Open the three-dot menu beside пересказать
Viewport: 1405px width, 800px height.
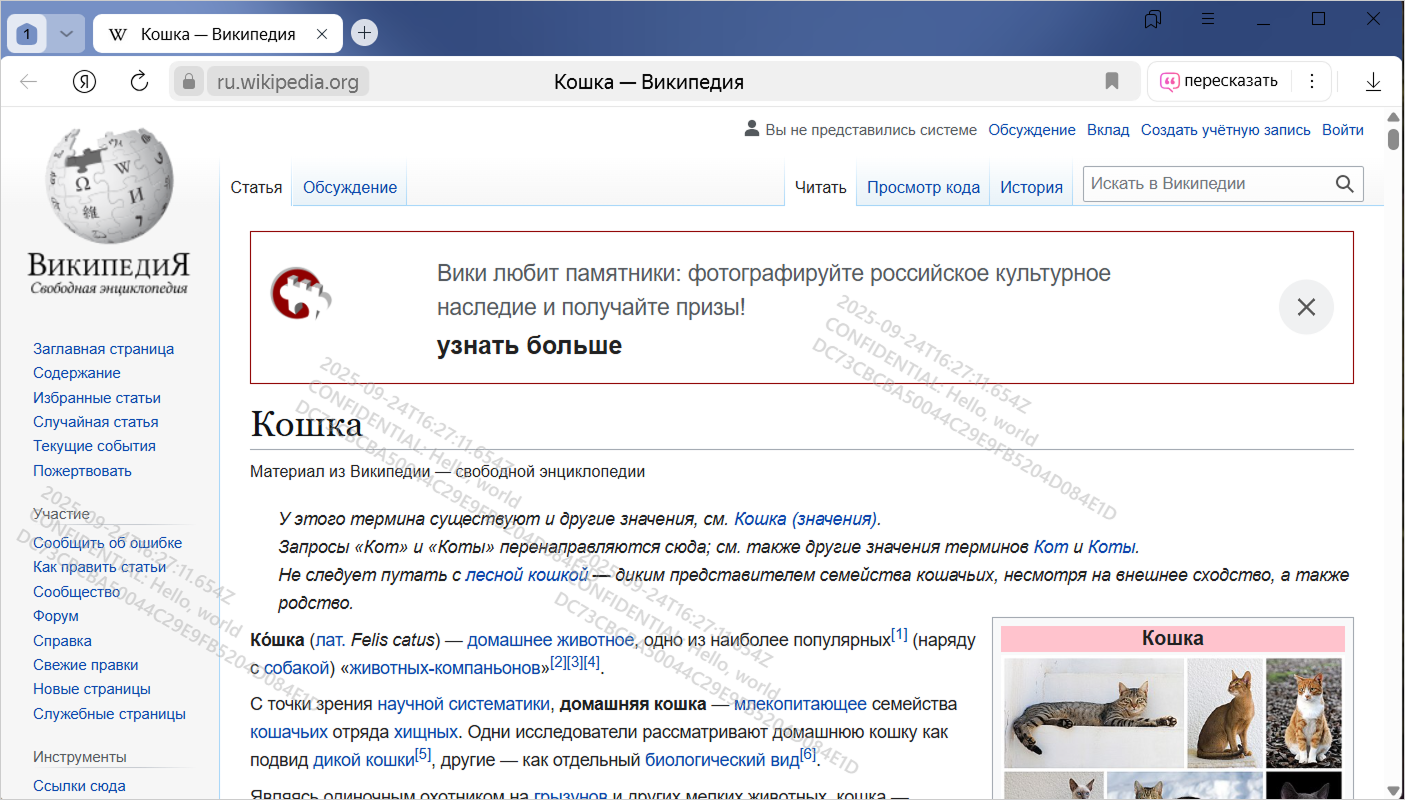(x=1312, y=82)
